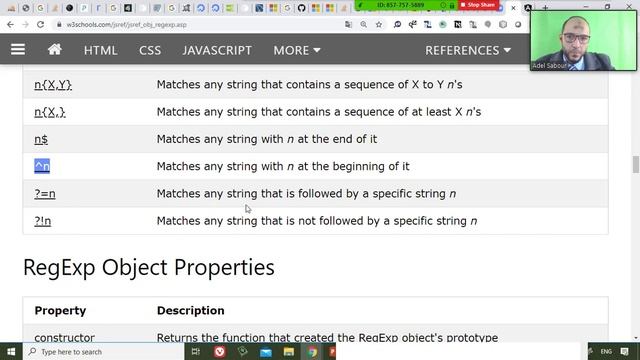
Task: Expand the MORE dropdown
Action: click(x=297, y=50)
